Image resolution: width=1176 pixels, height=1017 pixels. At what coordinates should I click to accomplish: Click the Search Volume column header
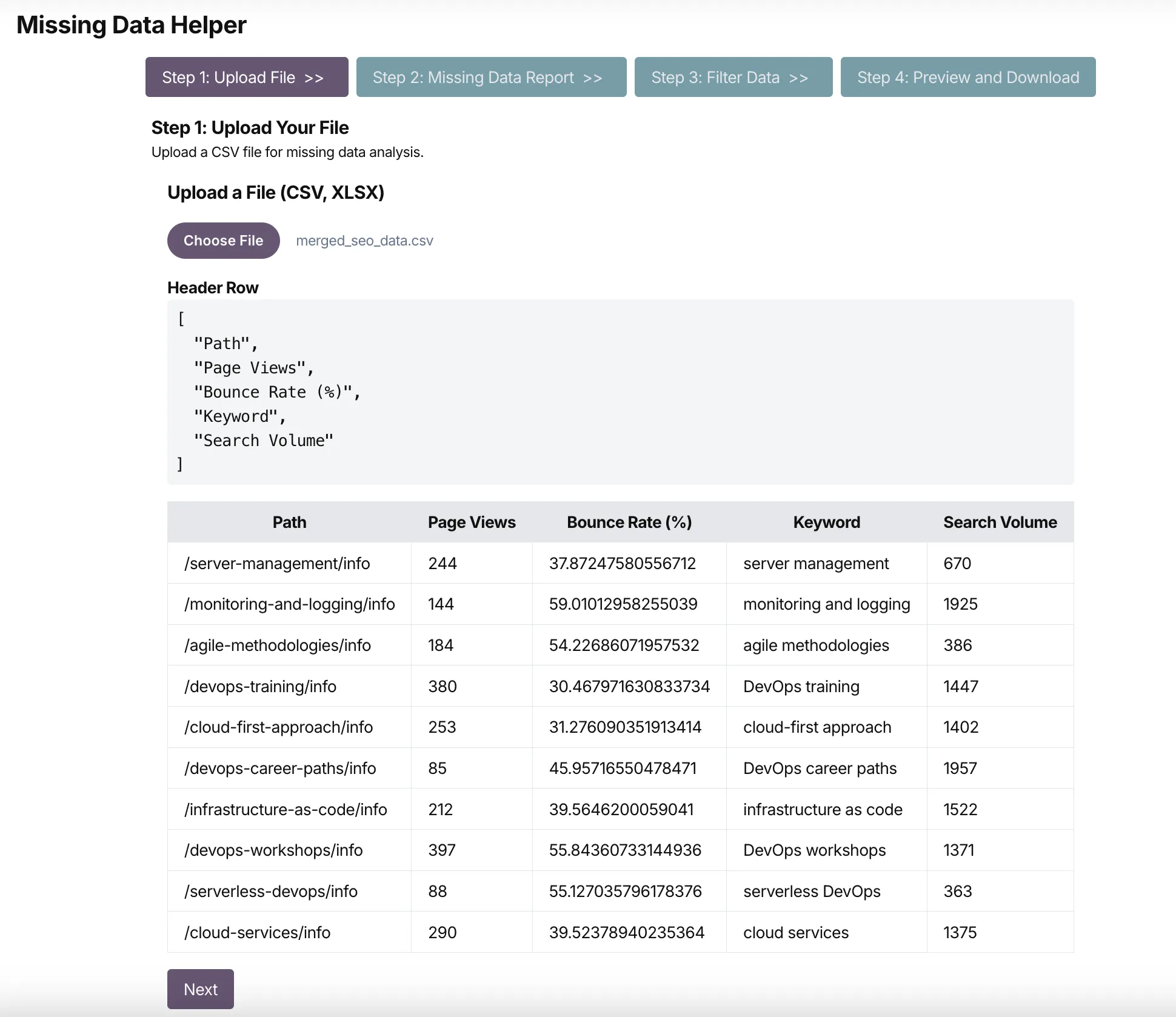tap(1000, 522)
